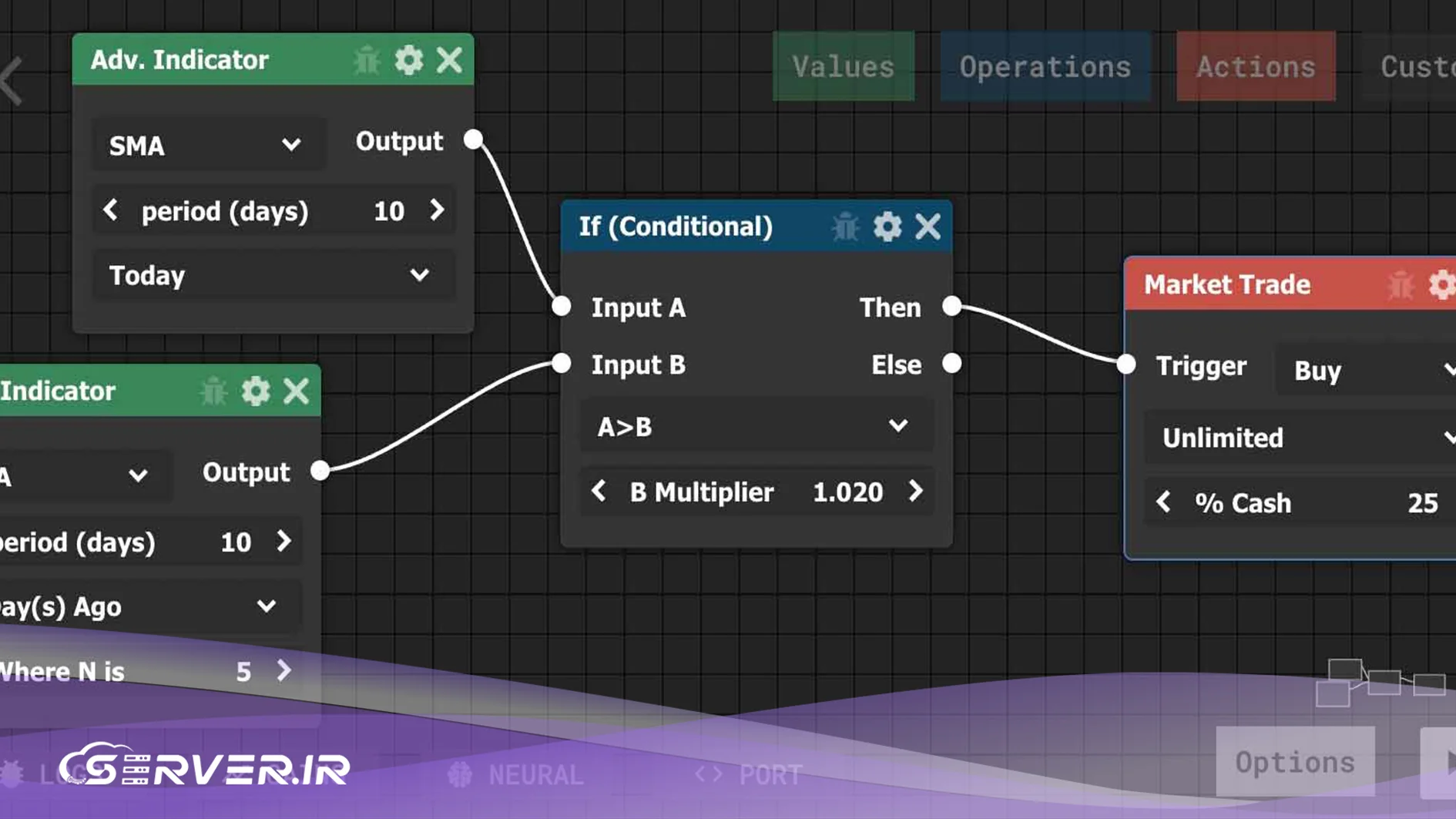Increase the B Multiplier value
Screen dimensions: 1456x819
coord(915,492)
